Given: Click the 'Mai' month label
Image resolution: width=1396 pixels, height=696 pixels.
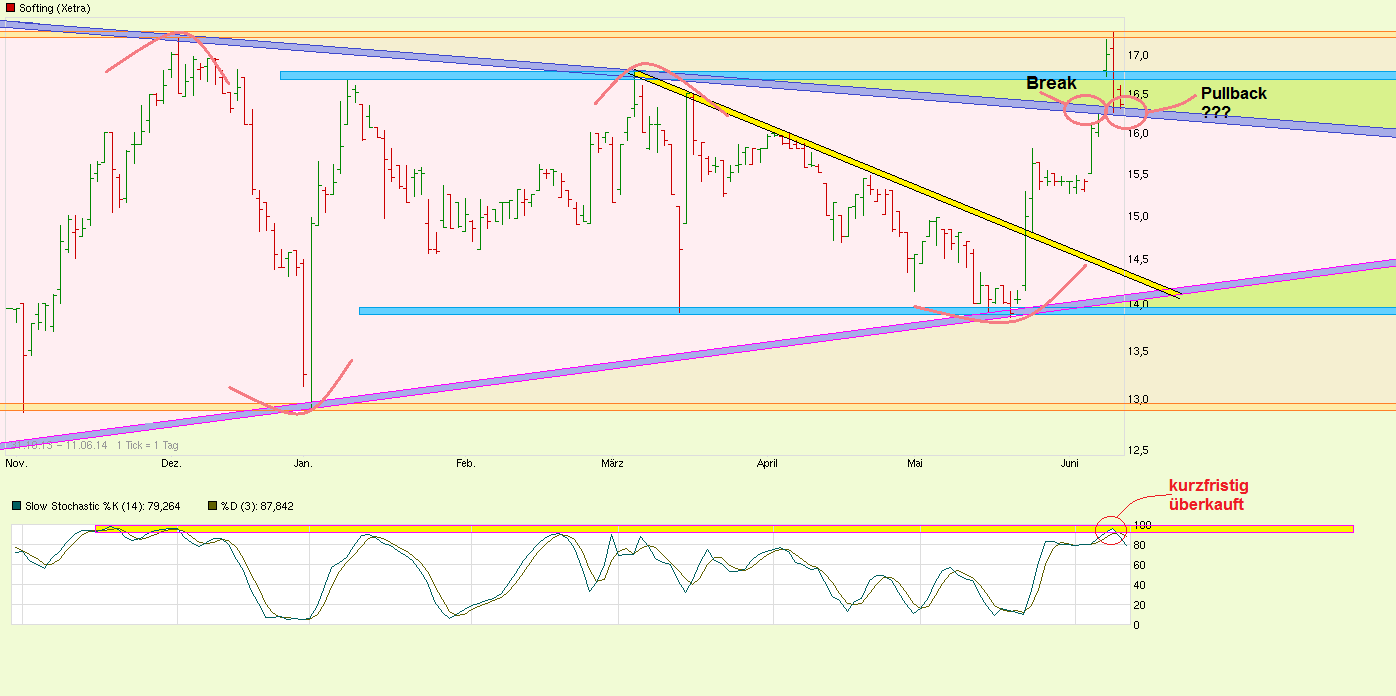Looking at the screenshot, I should [x=915, y=464].
